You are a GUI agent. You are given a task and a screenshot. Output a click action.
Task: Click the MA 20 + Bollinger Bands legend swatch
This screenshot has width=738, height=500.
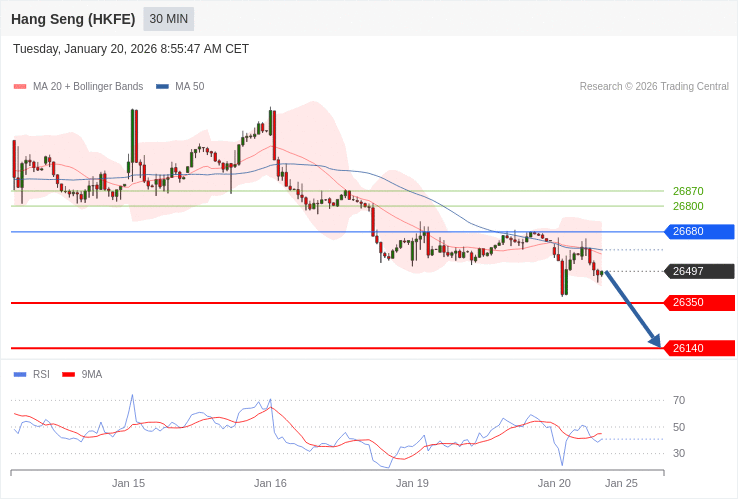(x=20, y=87)
